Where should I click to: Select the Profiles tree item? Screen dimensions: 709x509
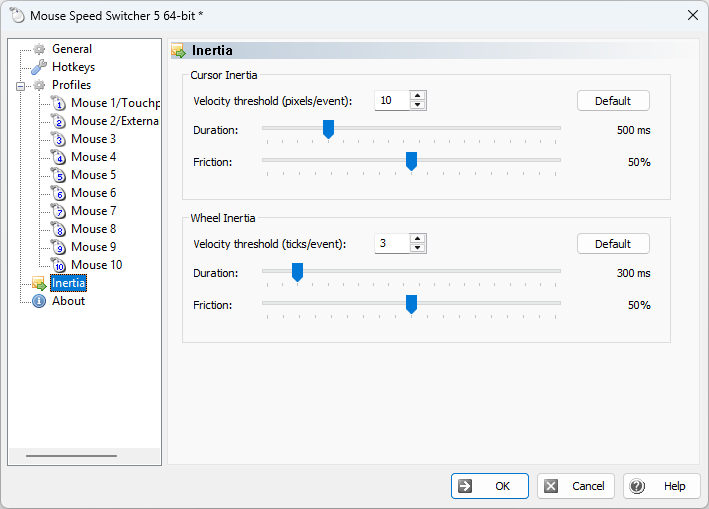pos(71,85)
